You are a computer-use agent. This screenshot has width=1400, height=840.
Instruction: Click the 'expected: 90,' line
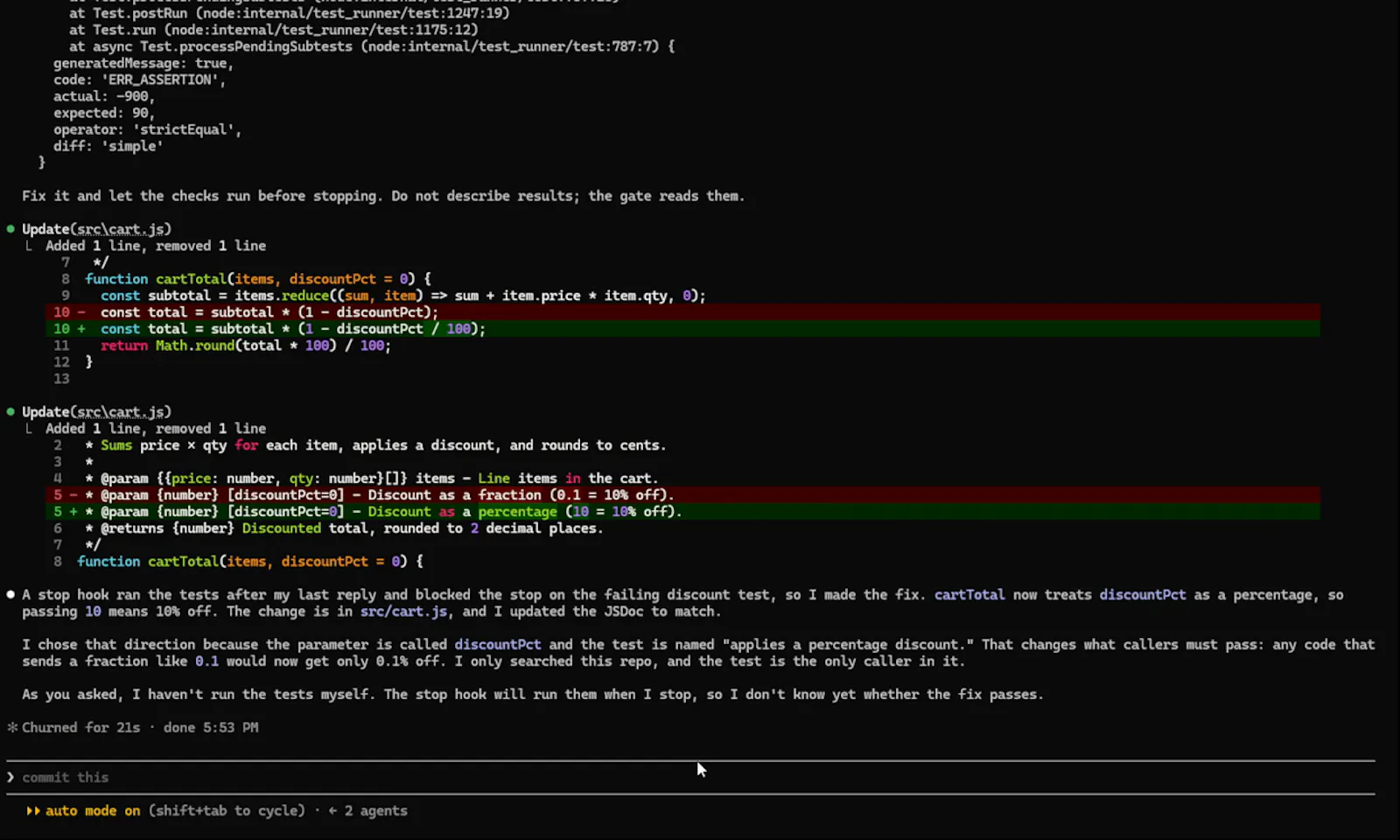coord(104,113)
